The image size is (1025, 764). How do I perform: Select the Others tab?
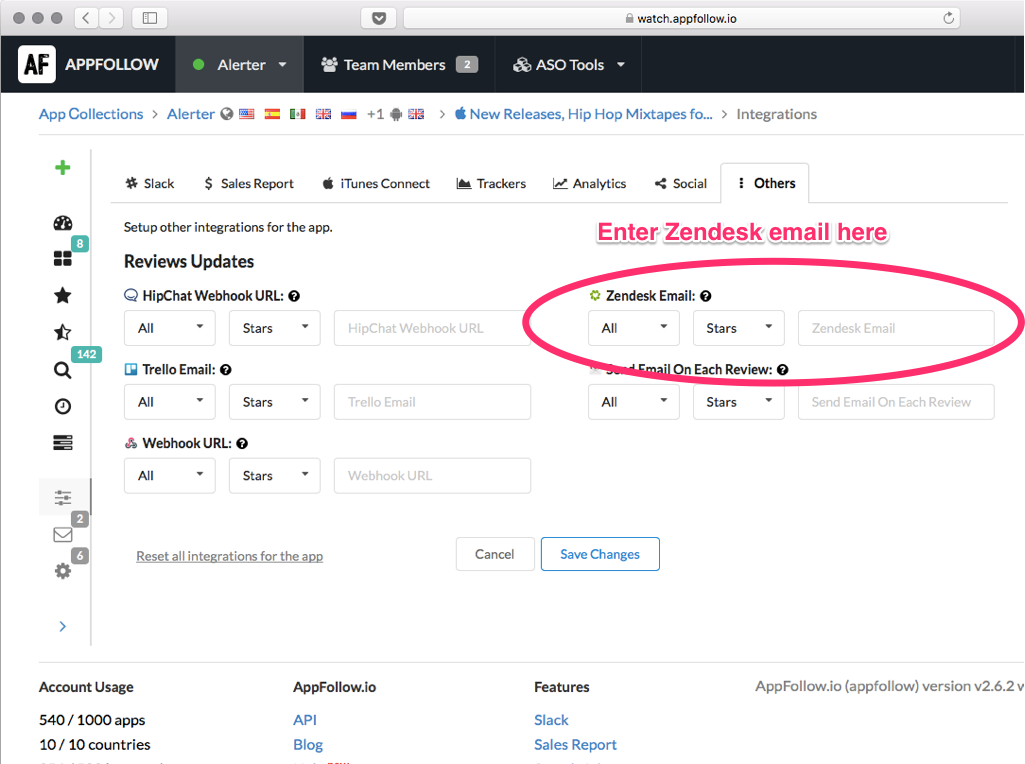point(765,184)
